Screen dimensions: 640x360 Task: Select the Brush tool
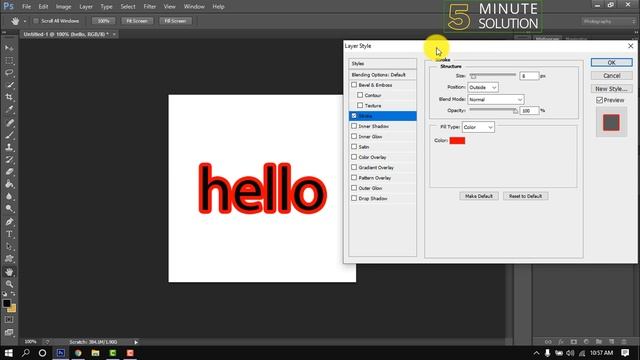pyautogui.click(x=9, y=135)
